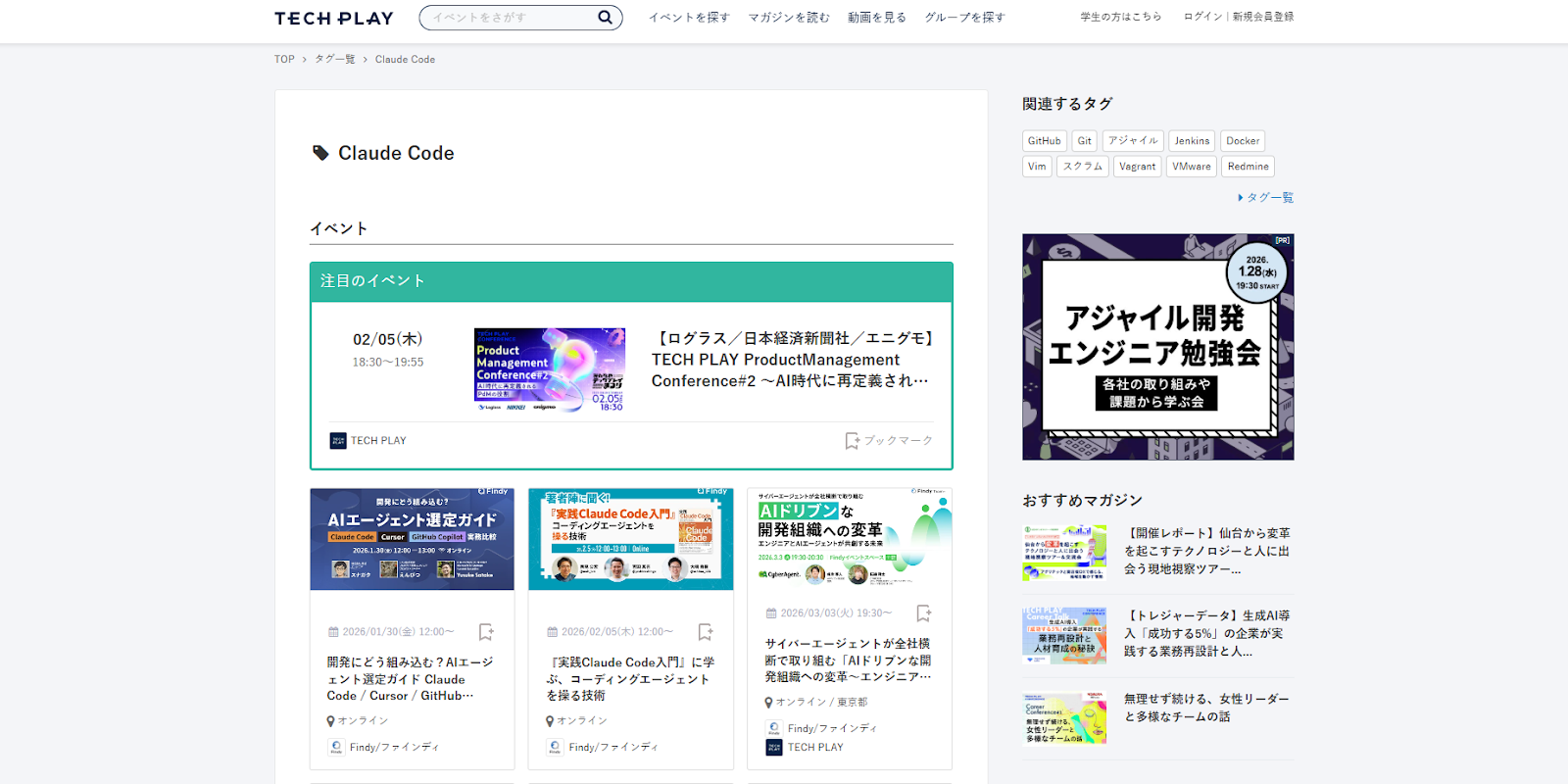Click the TECH PLAY organizer icon in featured event
This screenshot has width=1568, height=784.
[x=338, y=441]
